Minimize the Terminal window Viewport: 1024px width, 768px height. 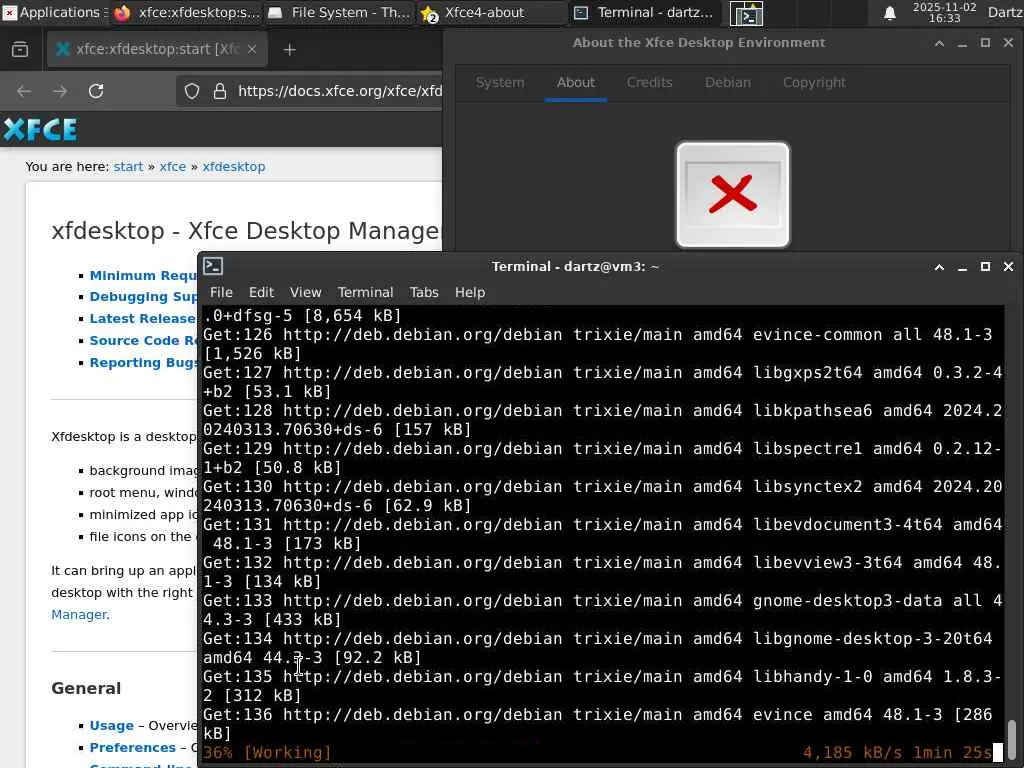point(962,266)
